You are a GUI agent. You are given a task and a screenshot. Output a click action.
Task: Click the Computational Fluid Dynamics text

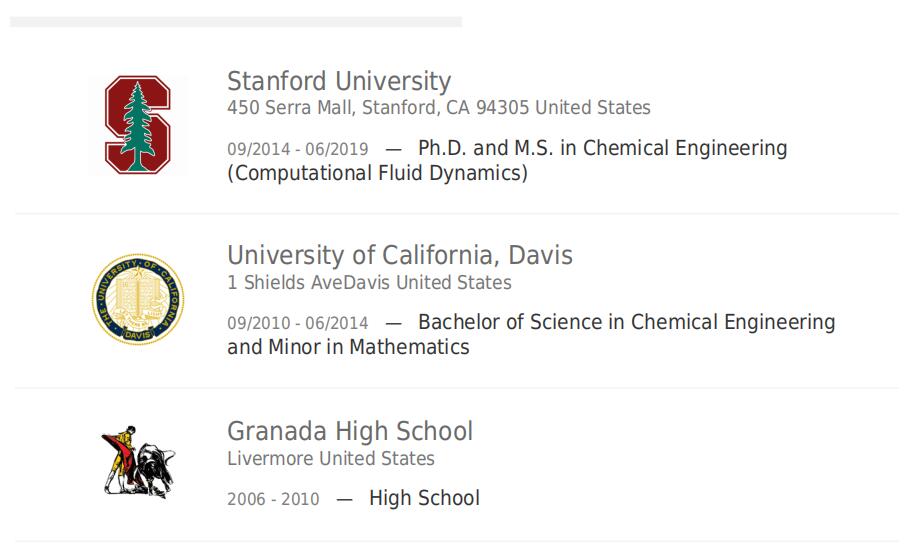pyautogui.click(x=377, y=173)
